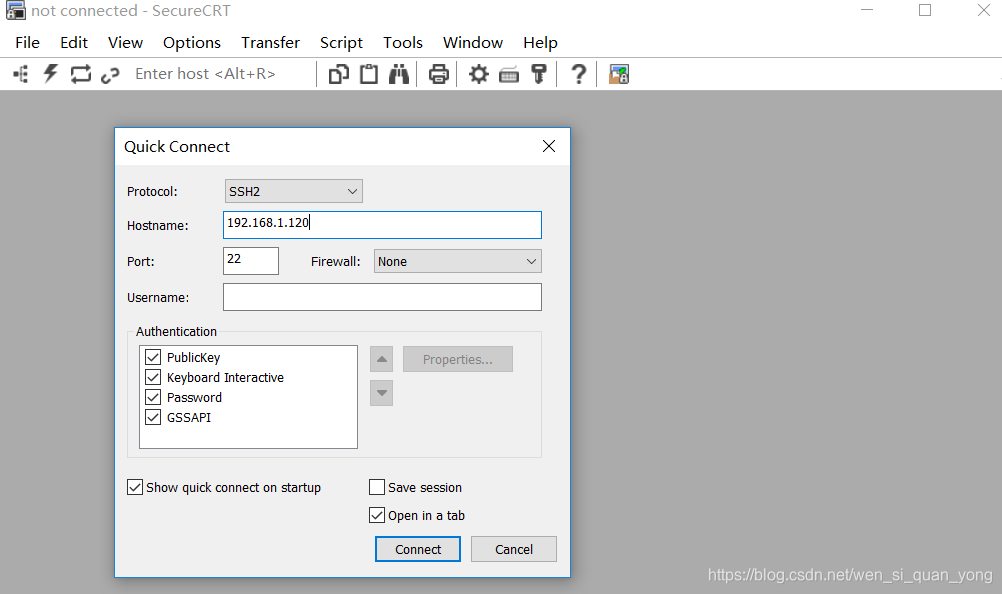The image size is (1002, 594).
Task: Open the File menu
Action: [27, 42]
